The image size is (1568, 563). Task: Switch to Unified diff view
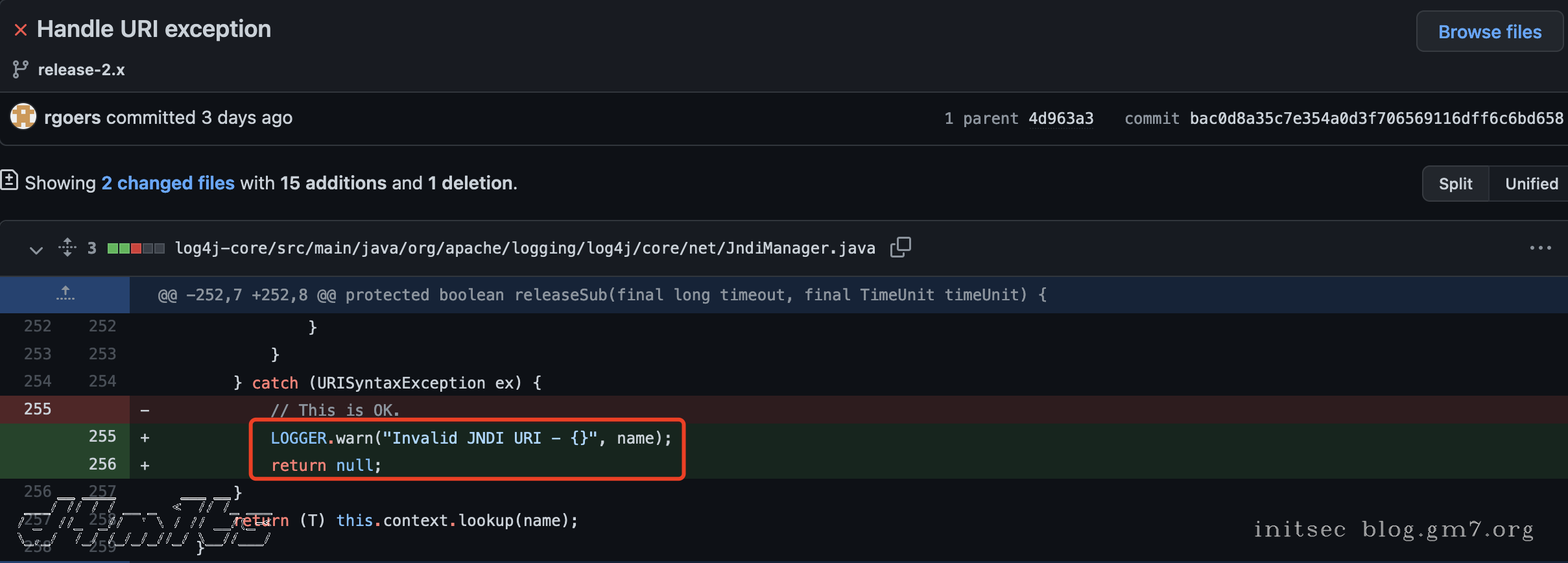tap(1531, 184)
